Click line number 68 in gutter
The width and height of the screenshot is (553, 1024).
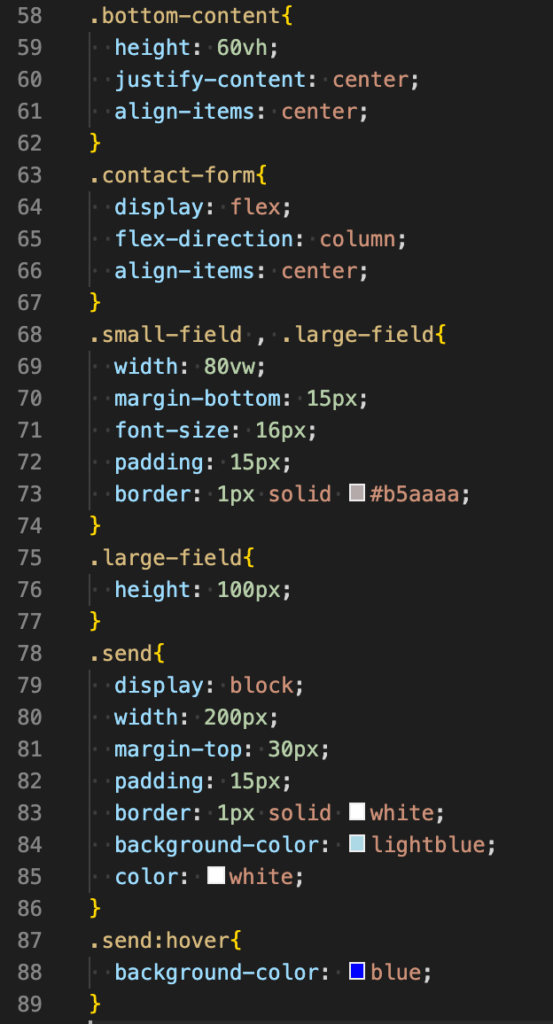[29, 334]
